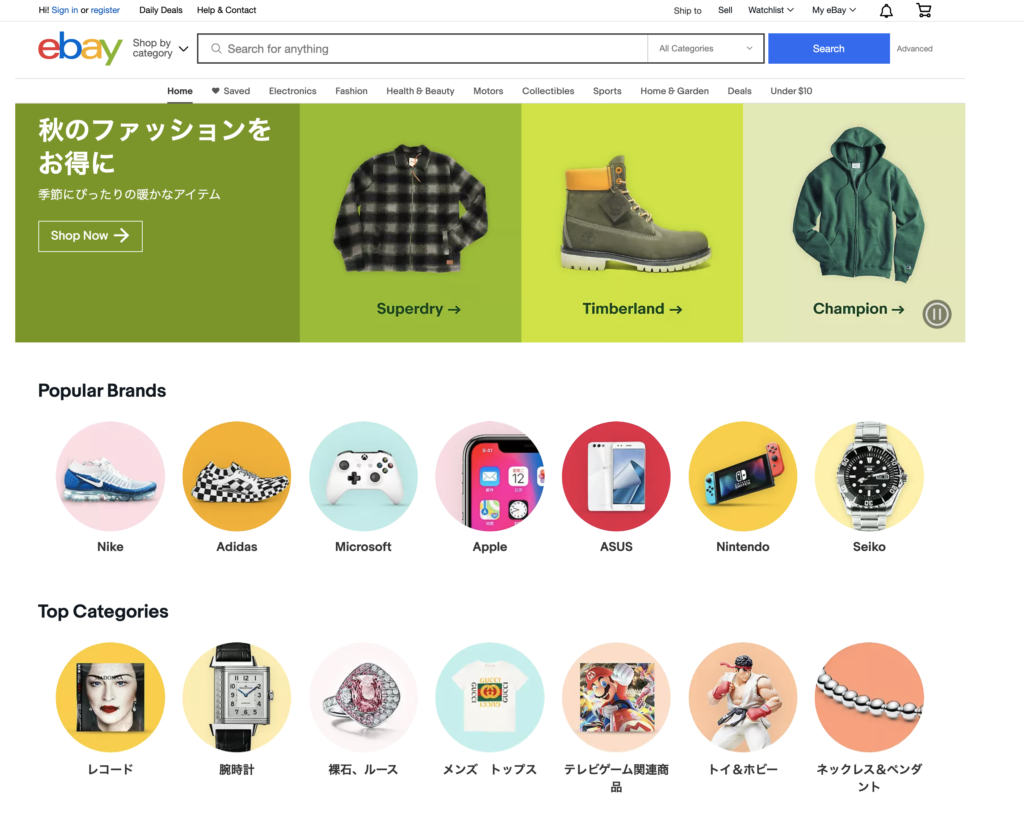The image size is (1024, 829).
Task: Open the notifications bell icon
Action: [886, 10]
